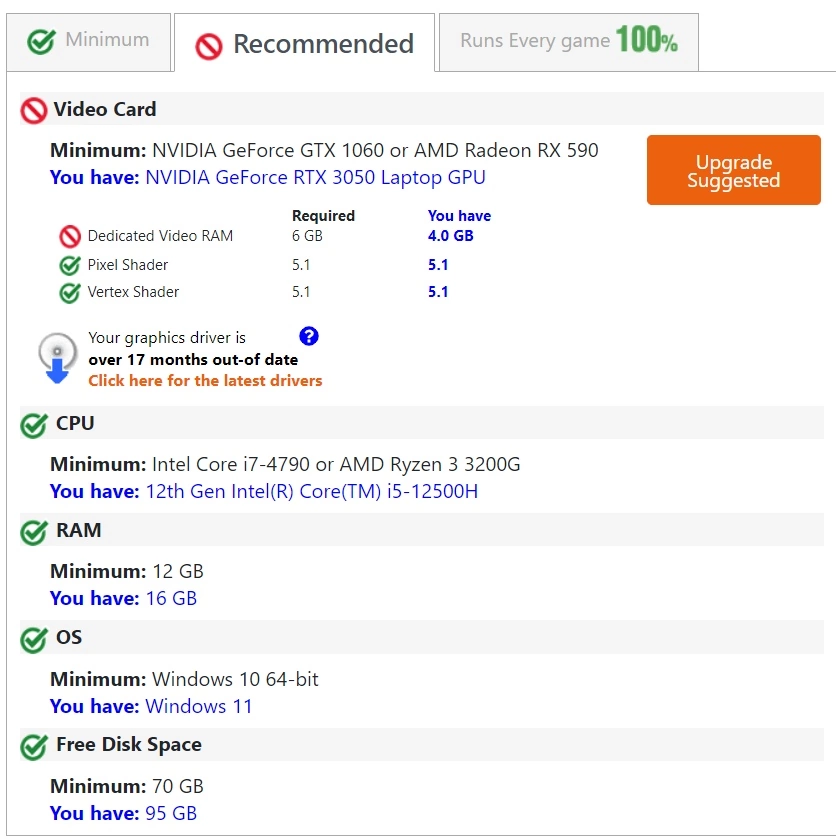The width and height of the screenshot is (836, 839).
Task: Click the red fail icon for Dedicated Video RAM
Action: [70, 237]
